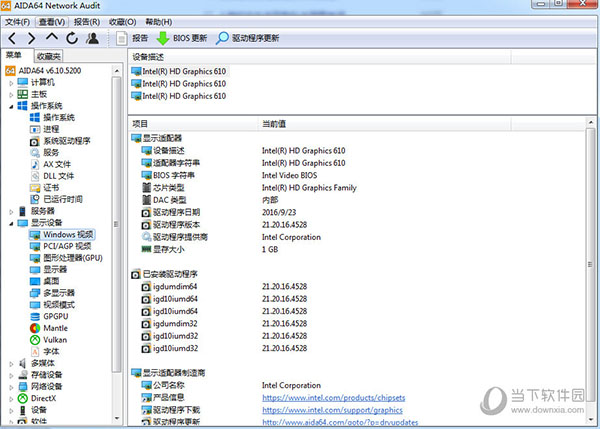Select PCI/AGP 视频 in the tree

[61, 246]
